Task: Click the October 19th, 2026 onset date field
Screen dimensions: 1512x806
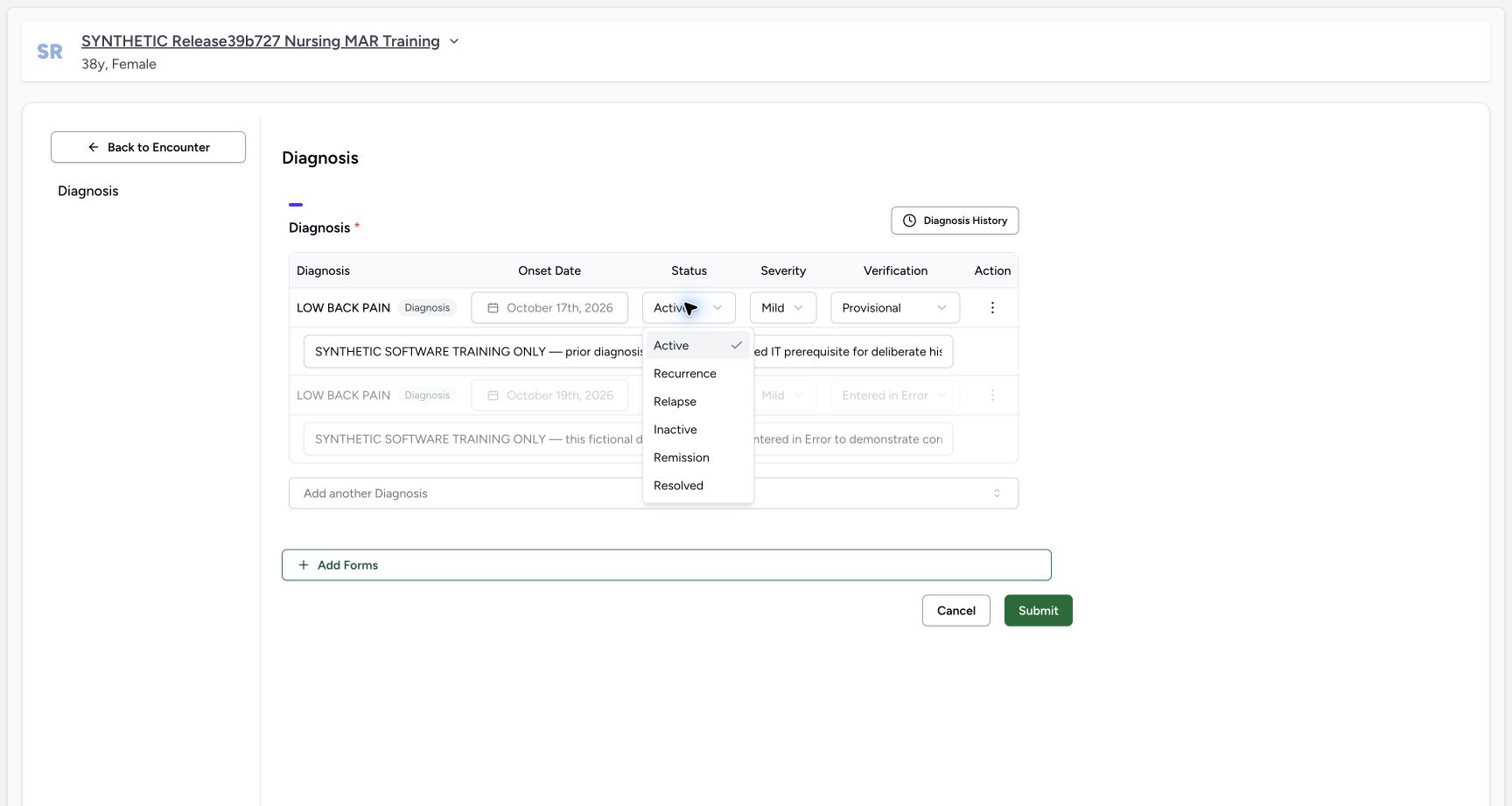Action: coord(549,396)
